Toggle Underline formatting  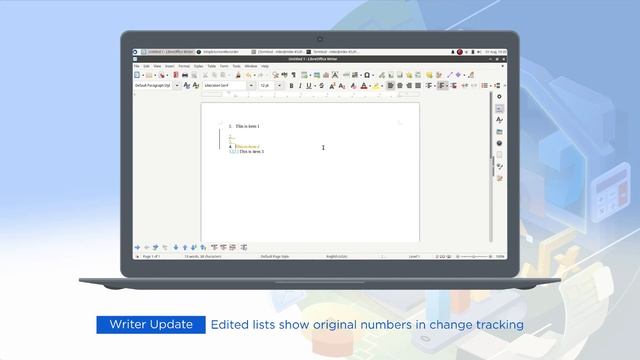click(x=309, y=86)
